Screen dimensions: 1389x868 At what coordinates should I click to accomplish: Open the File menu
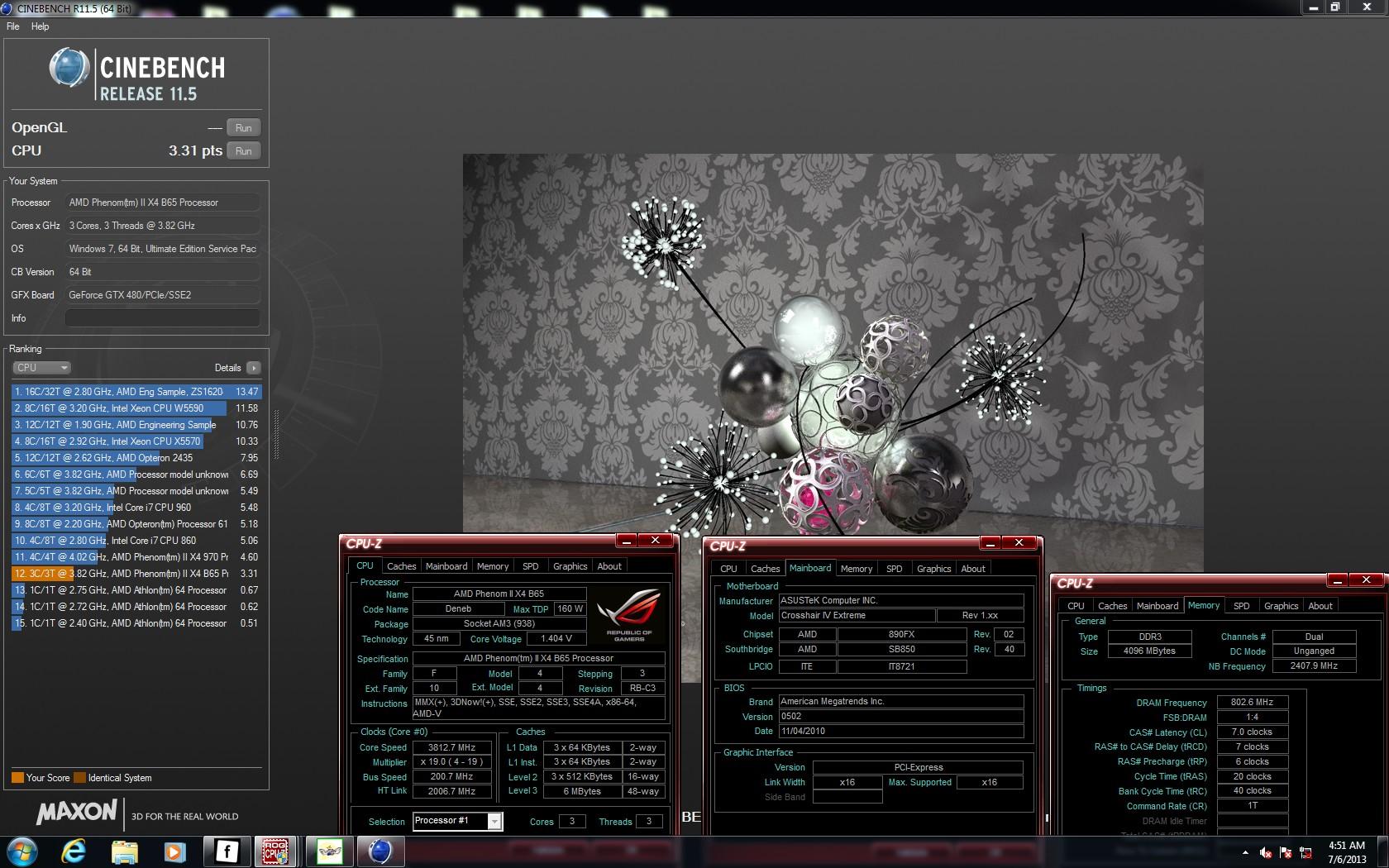point(12,26)
